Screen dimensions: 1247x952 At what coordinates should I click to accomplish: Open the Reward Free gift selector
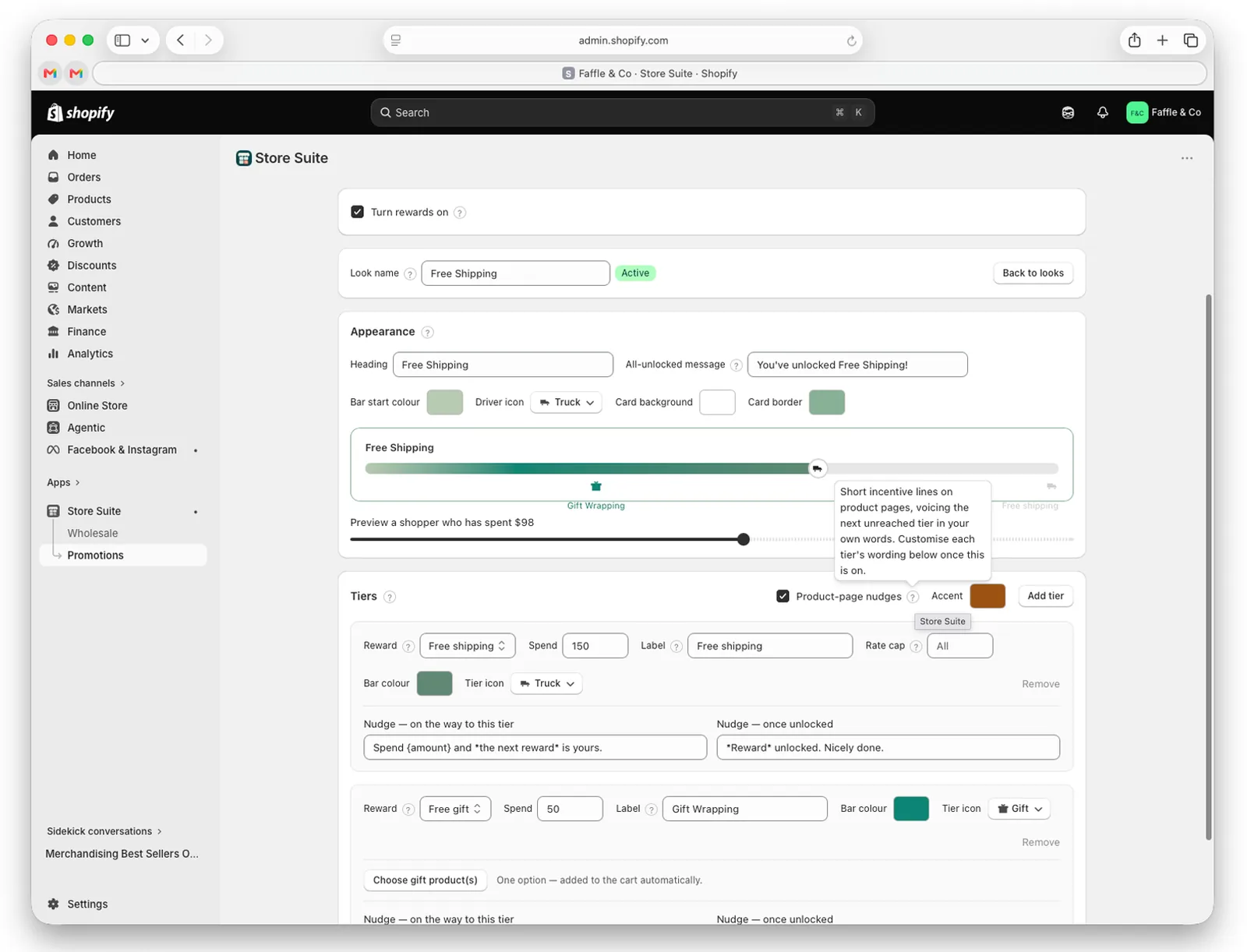[x=455, y=809]
